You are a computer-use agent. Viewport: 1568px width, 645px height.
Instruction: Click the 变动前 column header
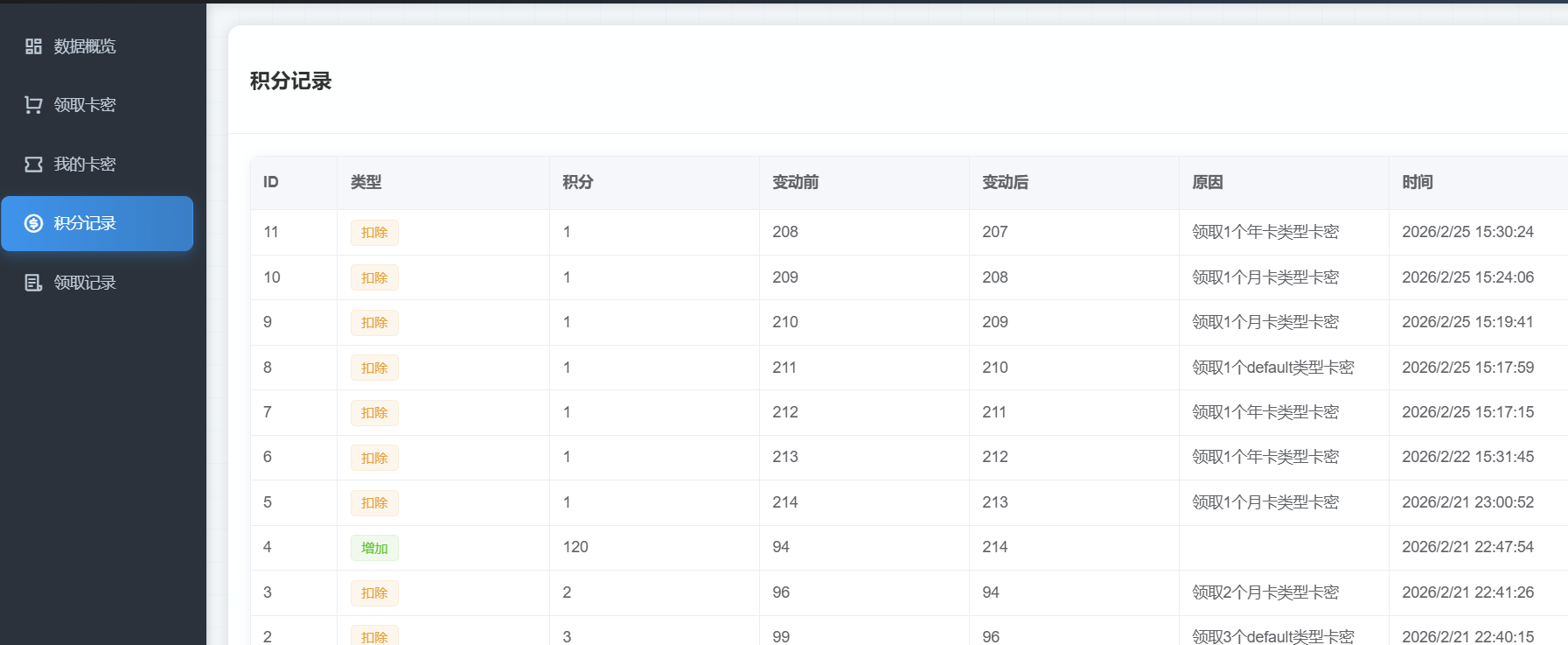click(x=795, y=182)
